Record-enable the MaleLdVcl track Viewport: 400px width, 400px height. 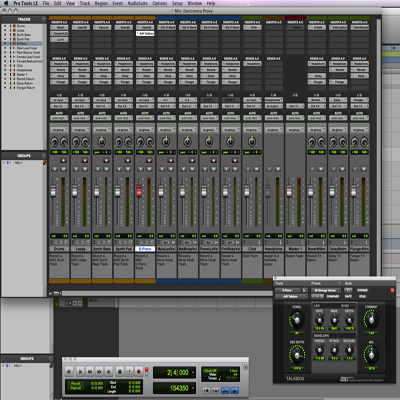click(x=170, y=161)
